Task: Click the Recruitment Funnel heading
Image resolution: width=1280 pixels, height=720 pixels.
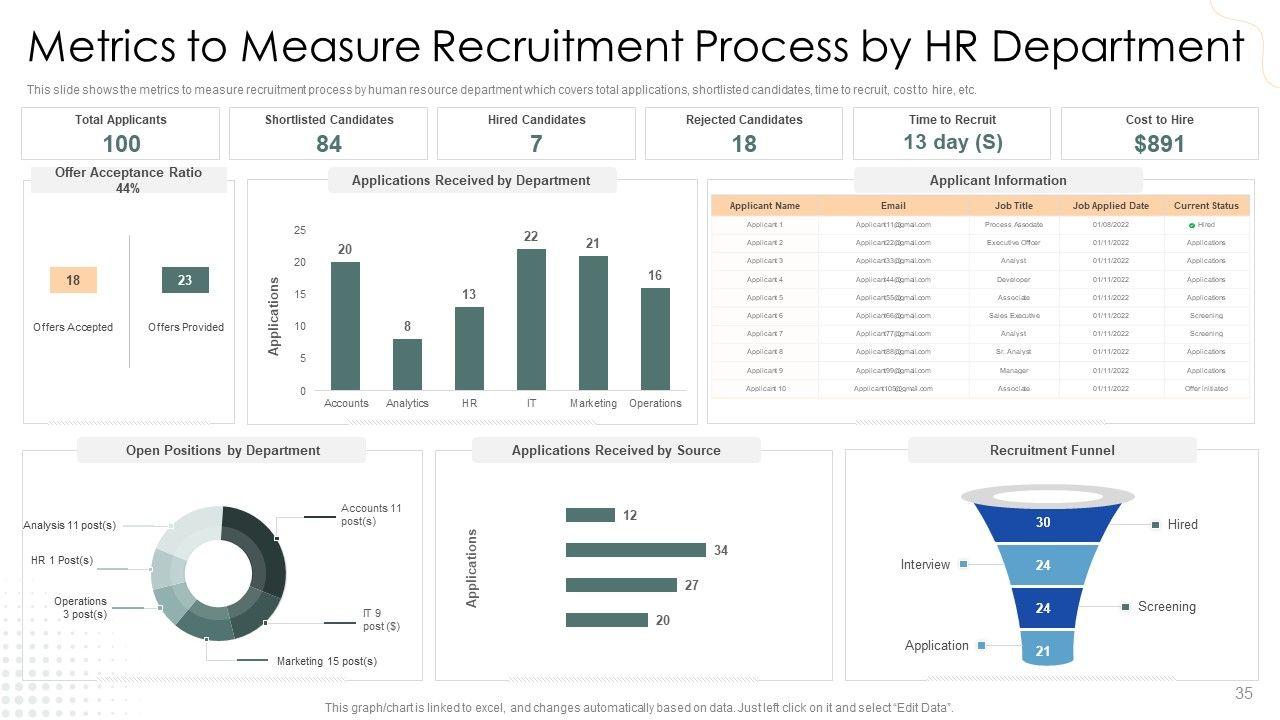Action: (1052, 450)
